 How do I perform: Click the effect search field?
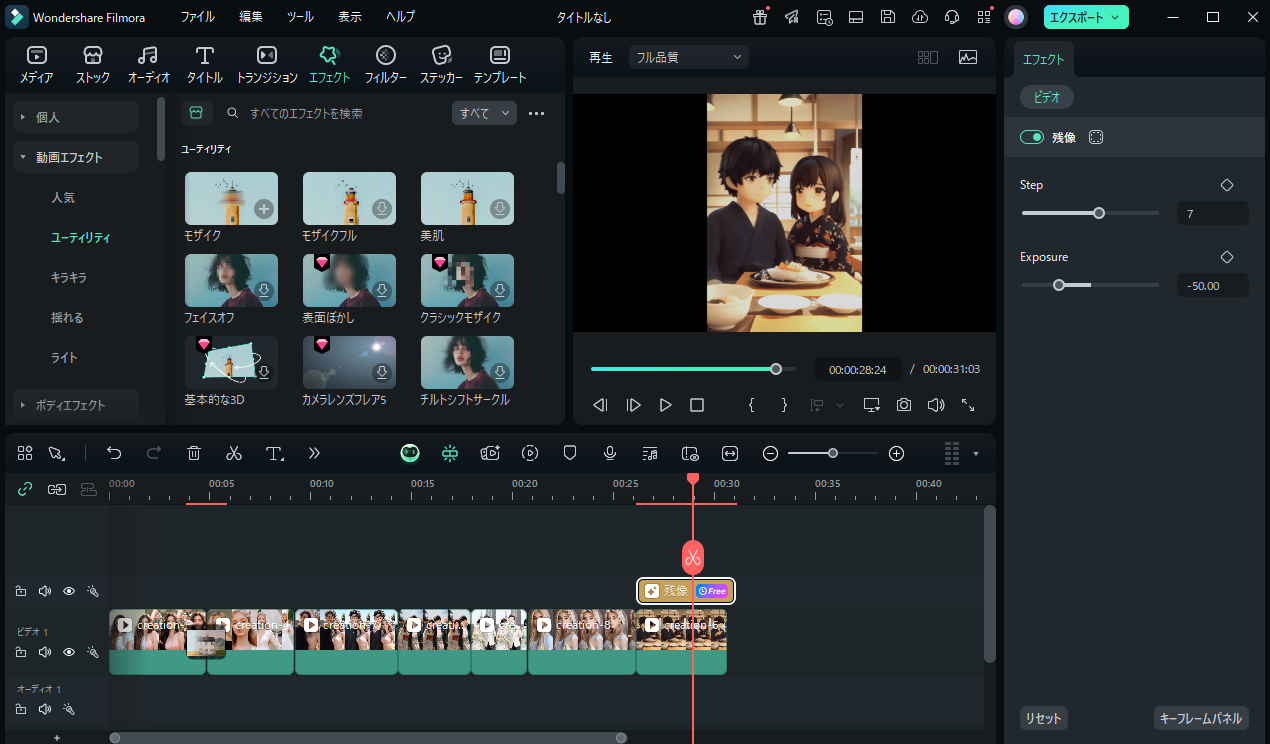coord(335,113)
